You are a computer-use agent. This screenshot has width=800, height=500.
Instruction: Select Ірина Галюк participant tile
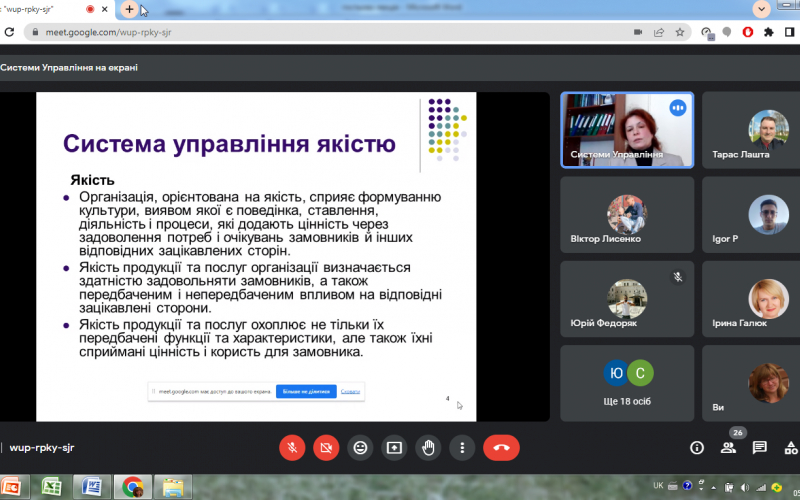pyautogui.click(x=751, y=299)
